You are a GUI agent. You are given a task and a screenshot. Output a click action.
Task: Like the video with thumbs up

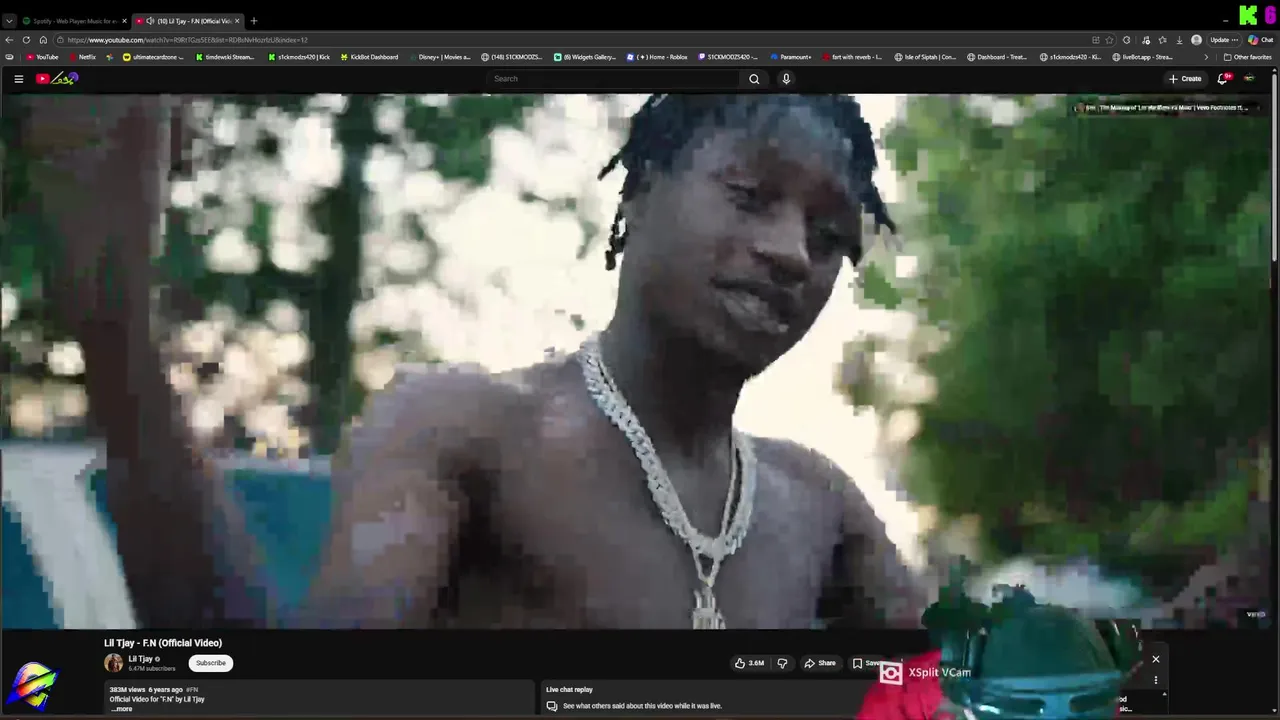pos(750,663)
